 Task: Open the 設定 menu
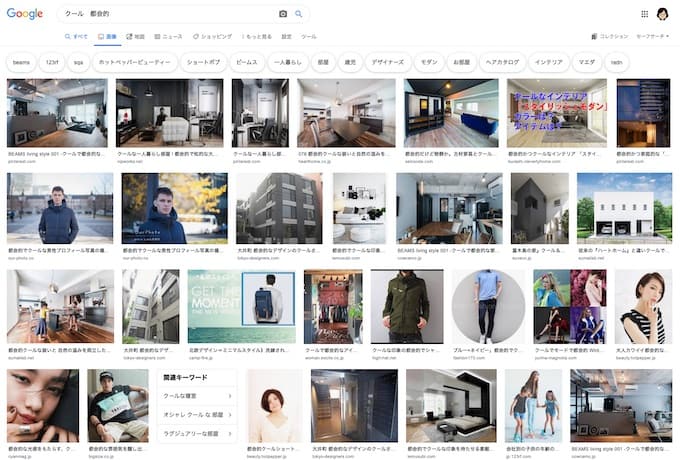[286, 36]
